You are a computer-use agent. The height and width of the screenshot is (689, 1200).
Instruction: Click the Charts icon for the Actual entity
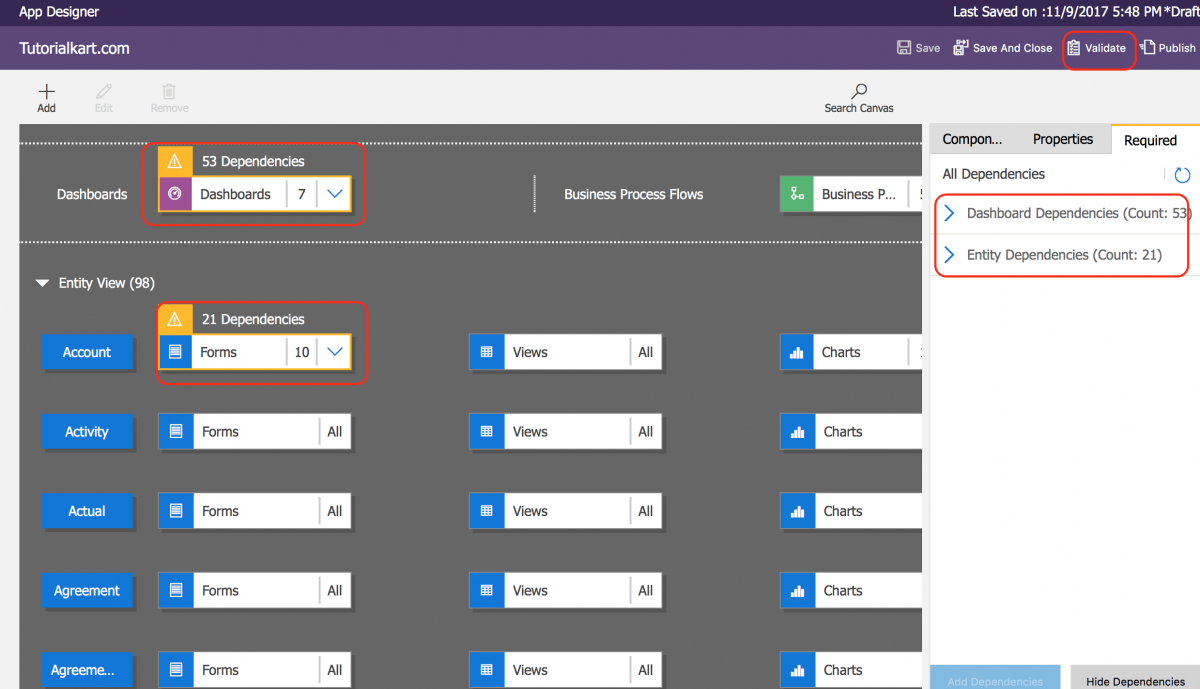pyautogui.click(x=797, y=511)
